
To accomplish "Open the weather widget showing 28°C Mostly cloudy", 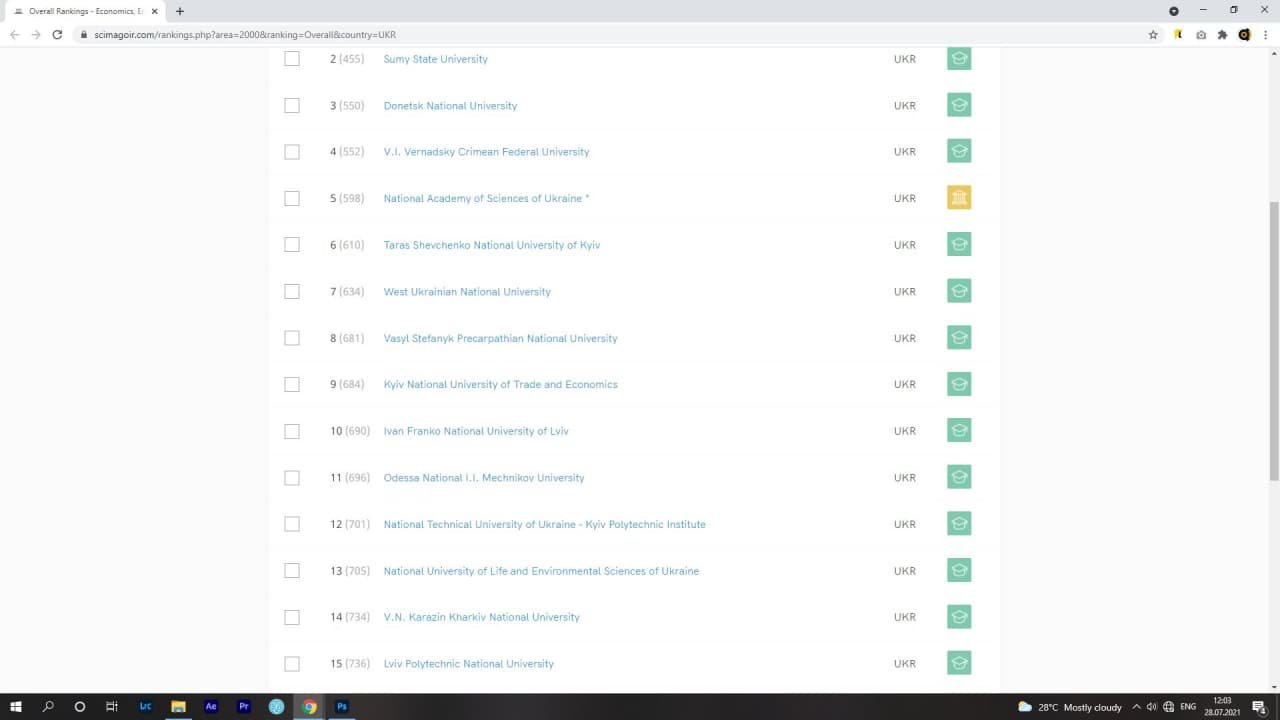I will [1070, 707].
